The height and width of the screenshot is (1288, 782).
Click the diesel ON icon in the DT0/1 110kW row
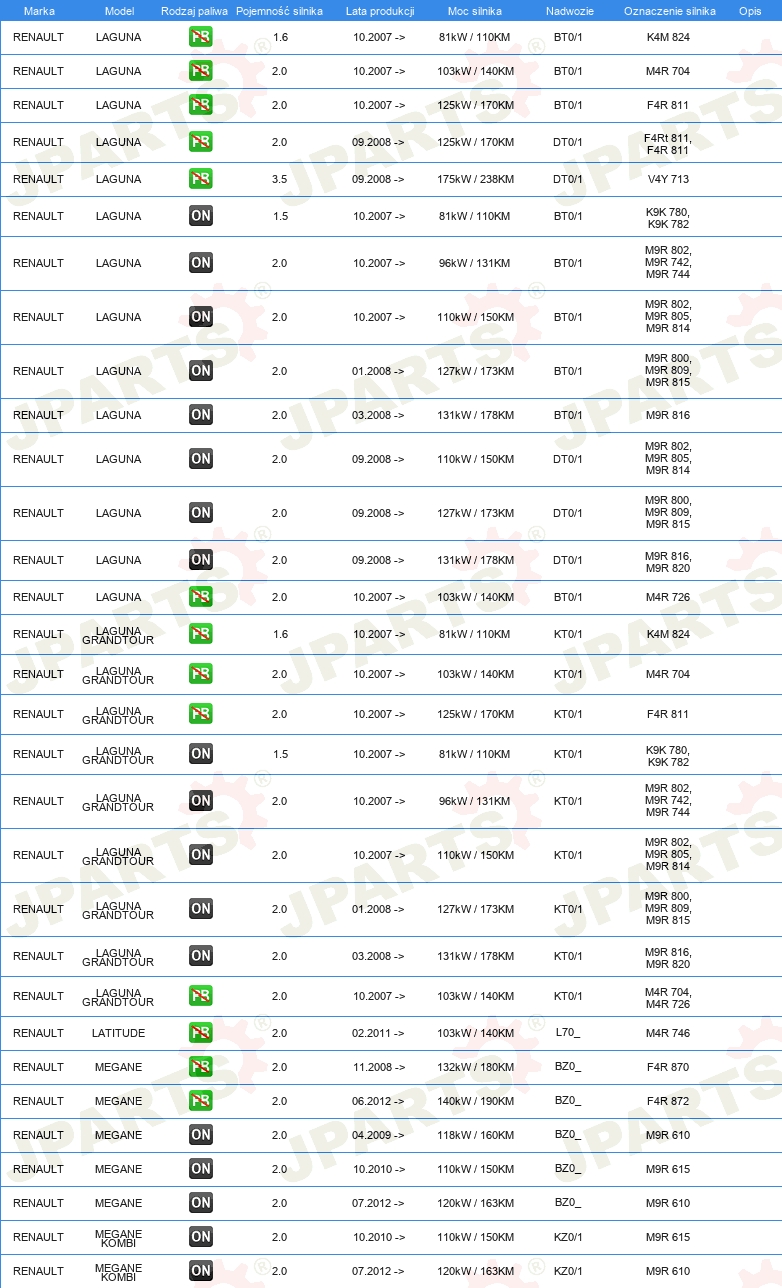coord(201,459)
